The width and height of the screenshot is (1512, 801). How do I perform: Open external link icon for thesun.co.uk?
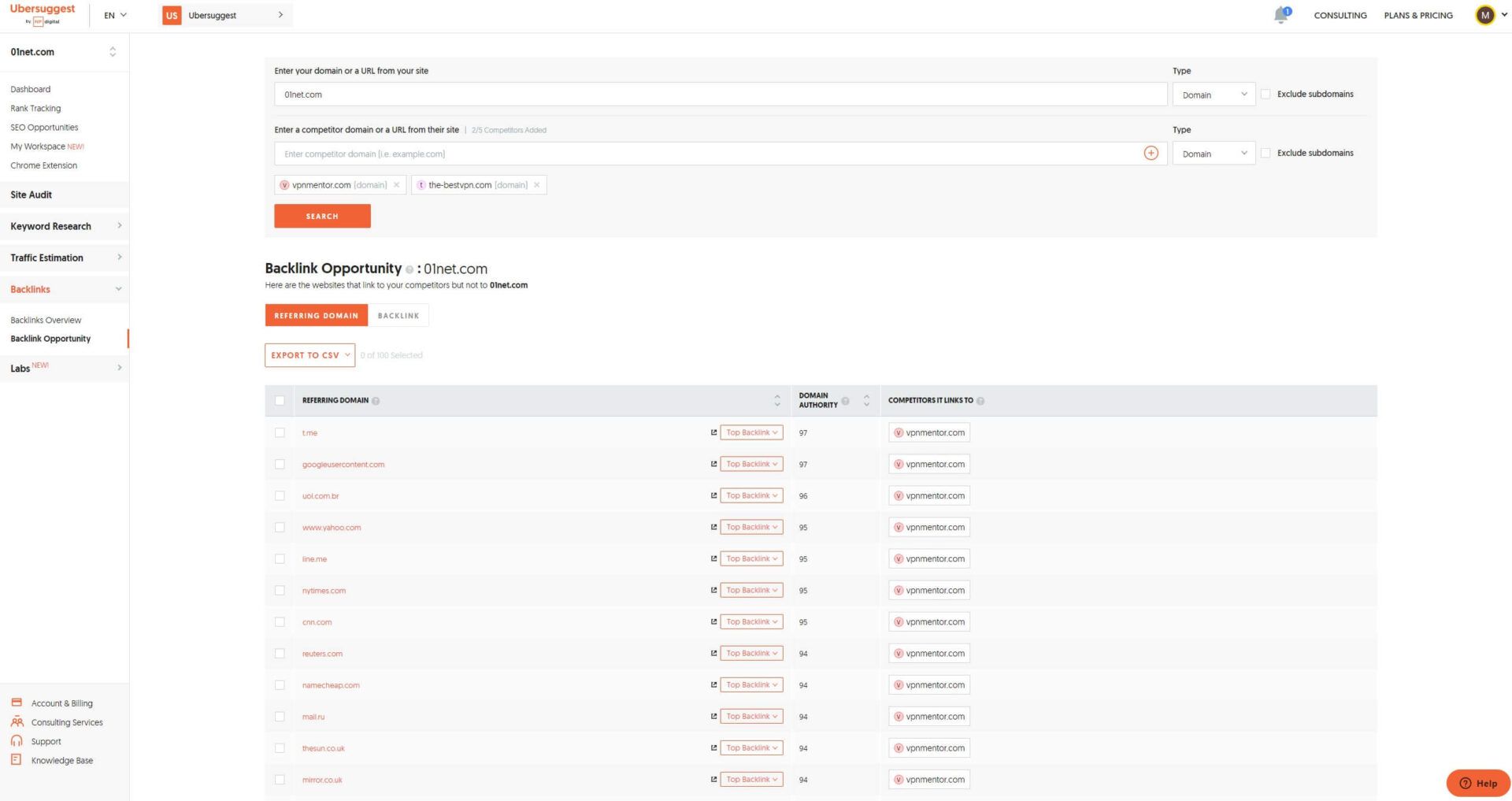point(713,747)
